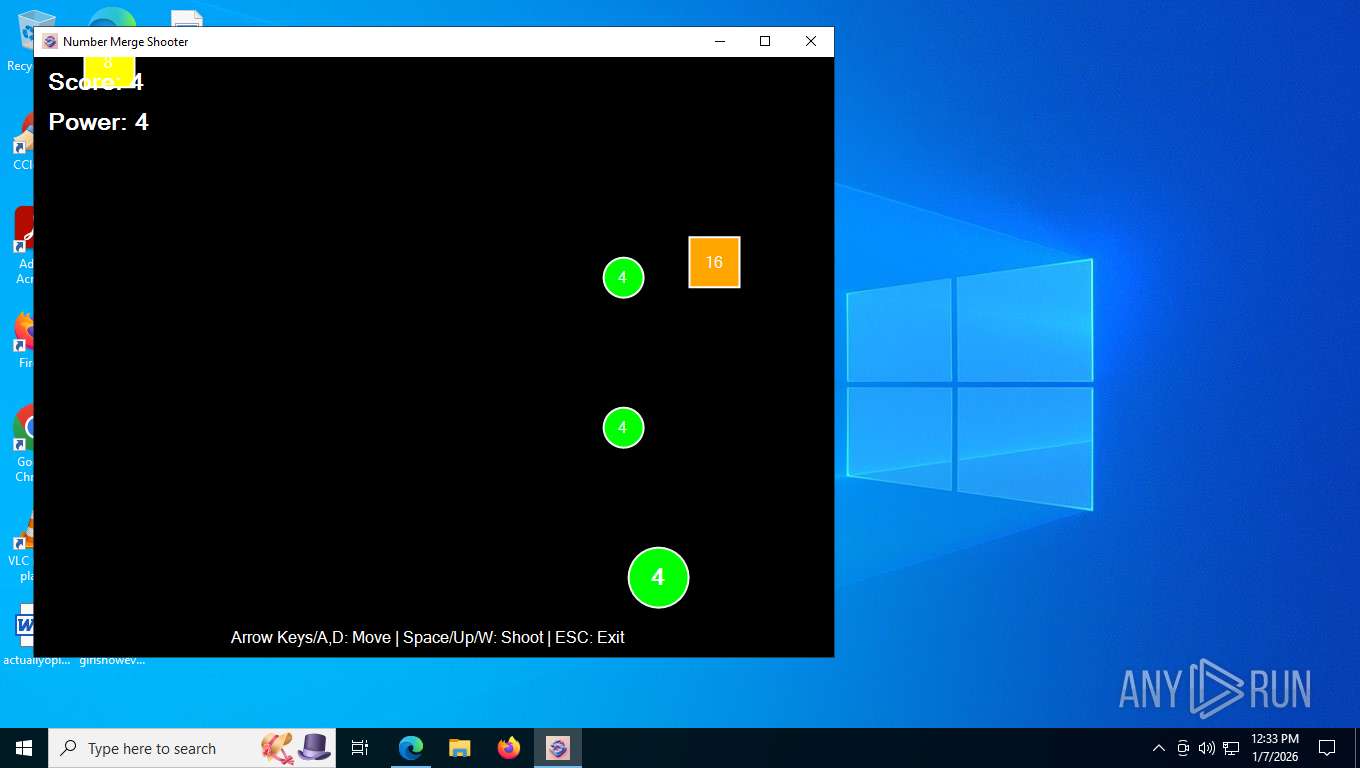
Task: Click the orange 16 block
Action: click(714, 262)
